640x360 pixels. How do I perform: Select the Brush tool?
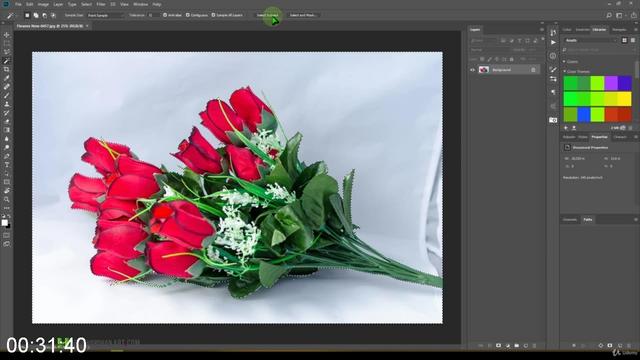[x=7, y=96]
